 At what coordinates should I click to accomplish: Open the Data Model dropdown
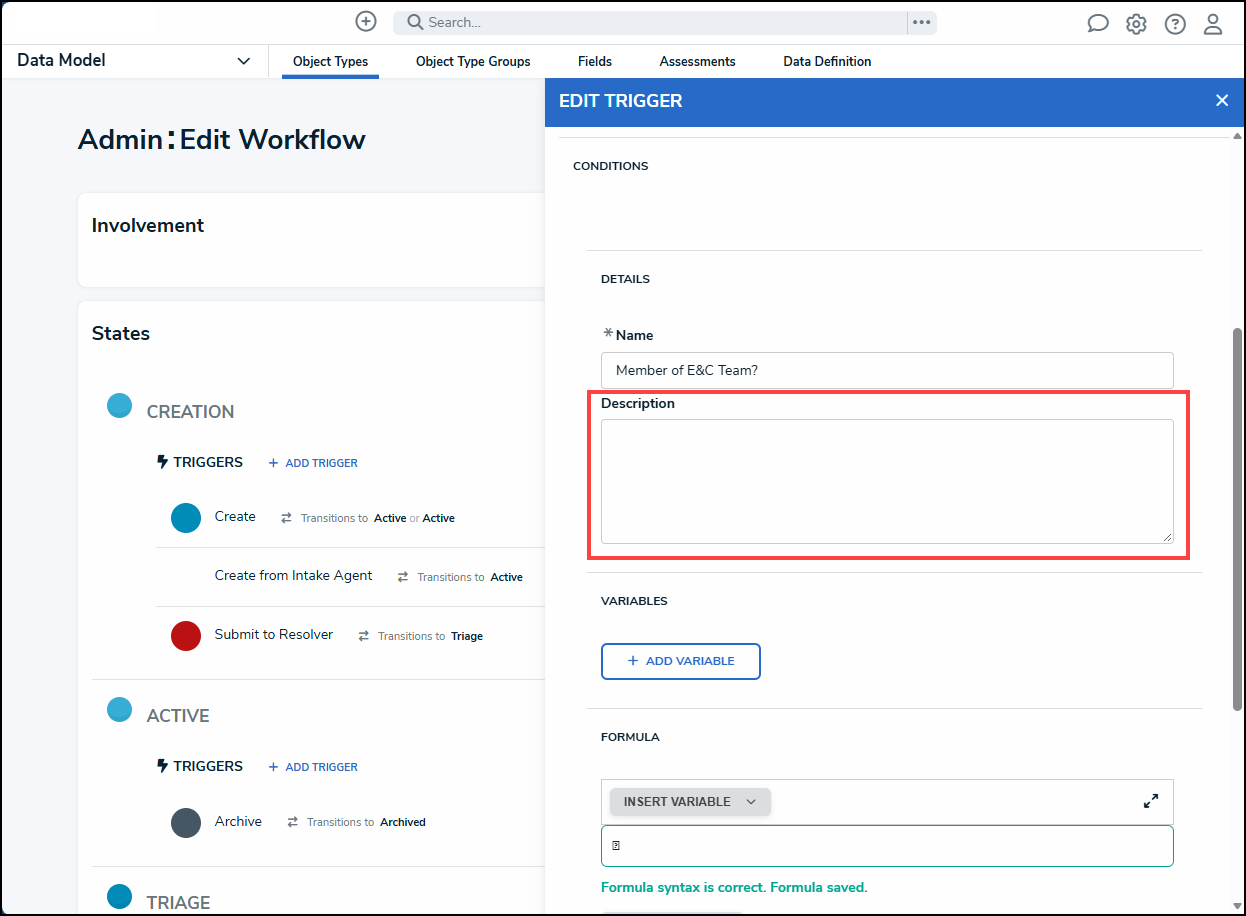(134, 61)
